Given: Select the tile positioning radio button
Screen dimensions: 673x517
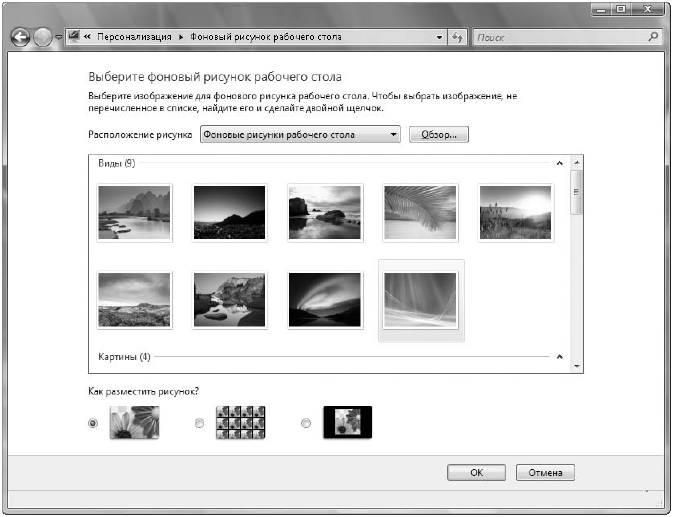Looking at the screenshot, I should pyautogui.click(x=199, y=424).
